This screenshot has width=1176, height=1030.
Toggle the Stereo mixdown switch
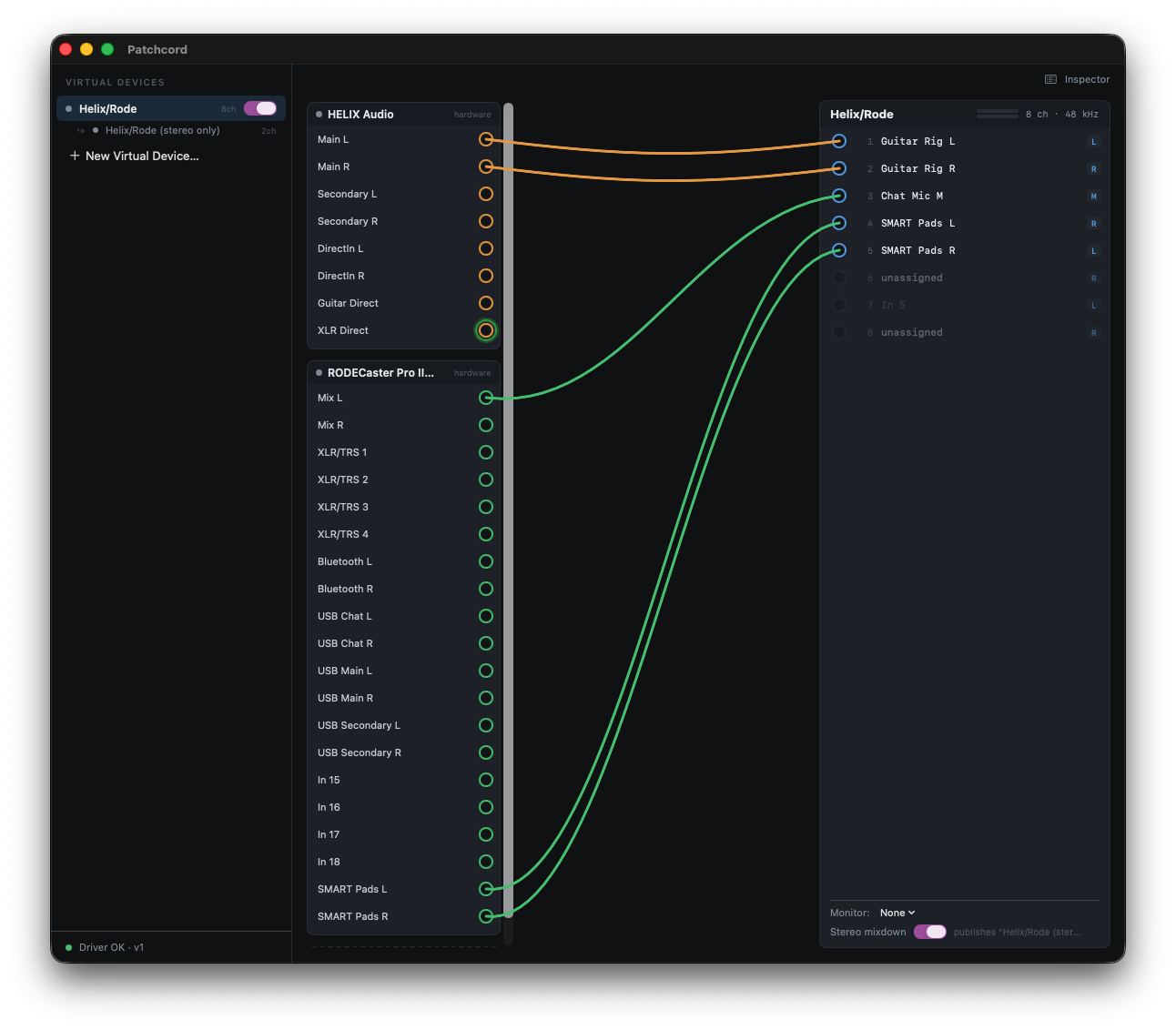(x=930, y=932)
